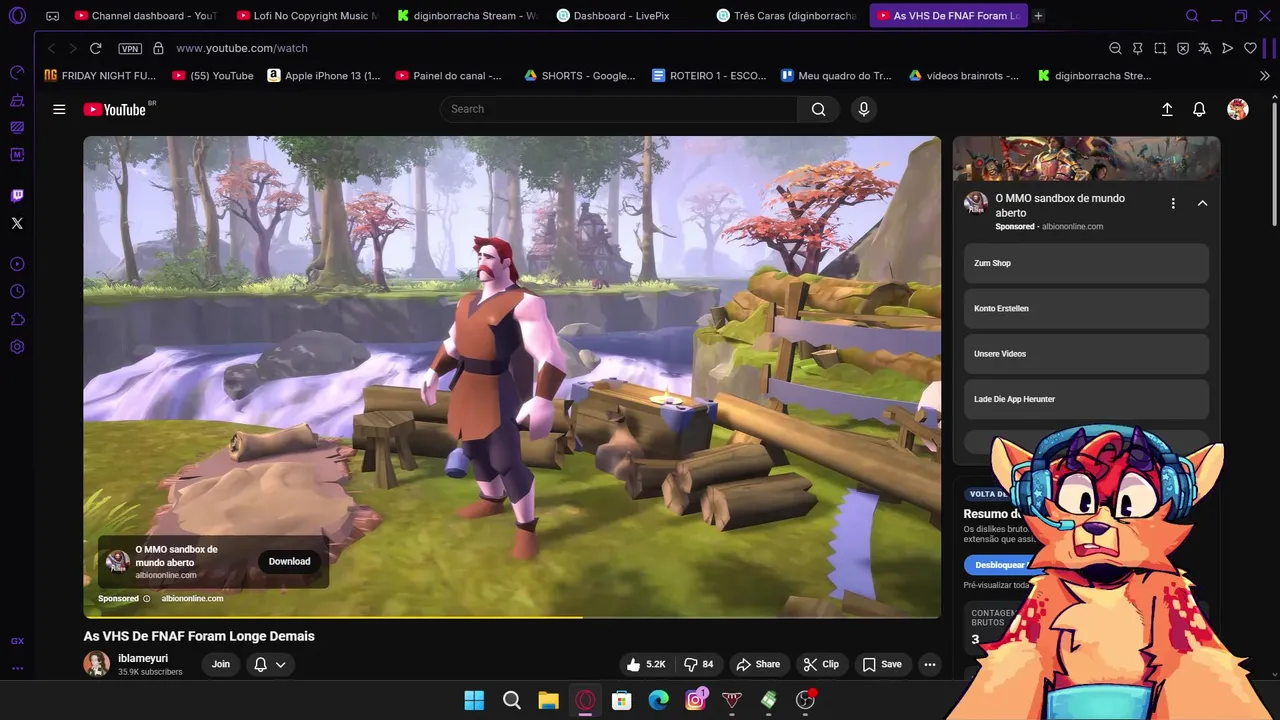Viewport: 1280px width, 720px height.
Task: Click the video ad progress bar
Action: 512,617
